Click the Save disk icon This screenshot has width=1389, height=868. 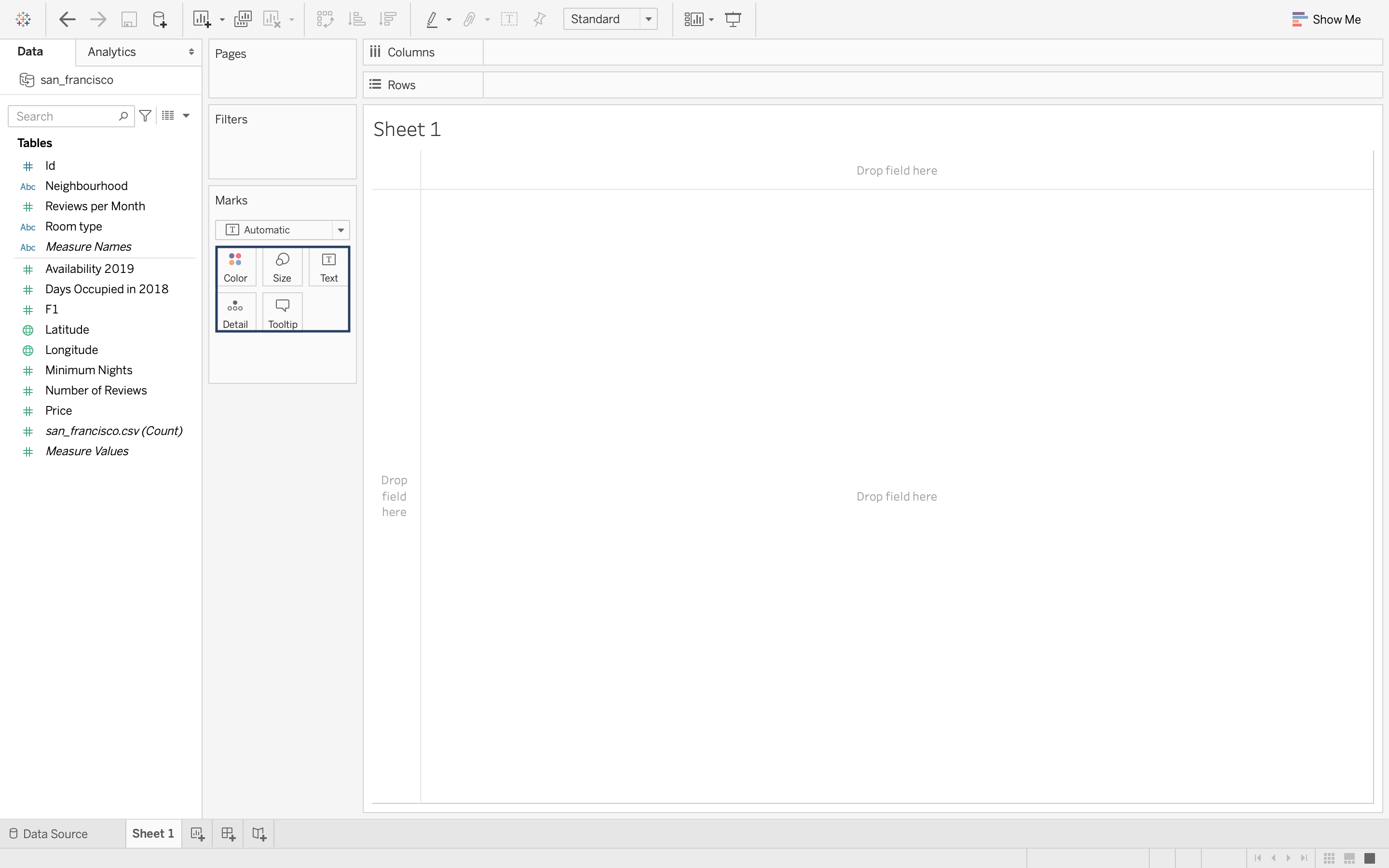pos(129,19)
